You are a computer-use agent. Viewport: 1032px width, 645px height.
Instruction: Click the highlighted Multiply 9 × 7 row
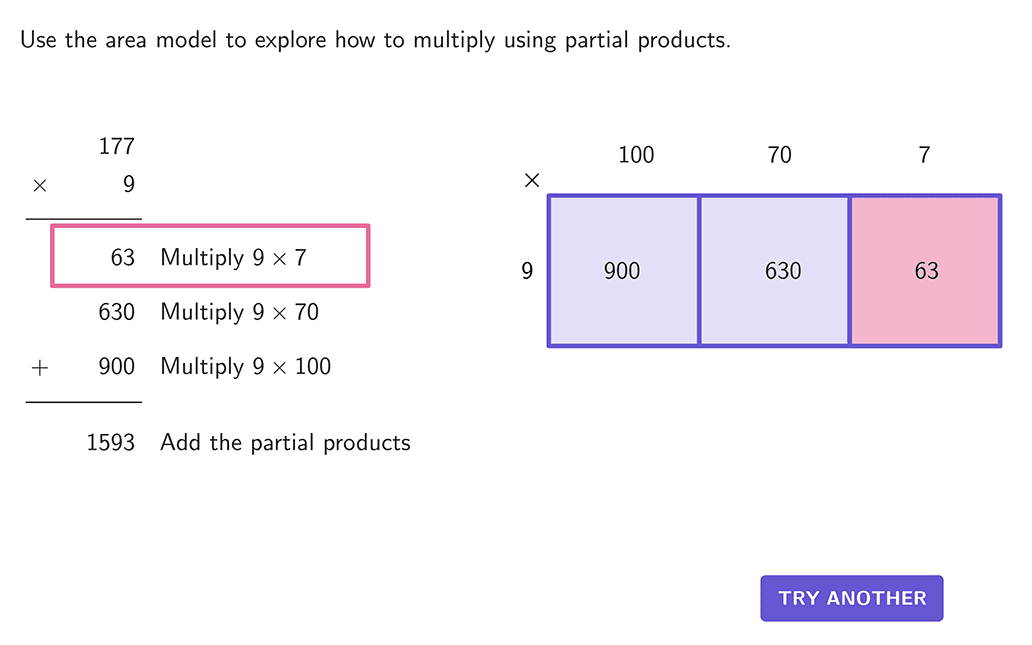(x=210, y=257)
